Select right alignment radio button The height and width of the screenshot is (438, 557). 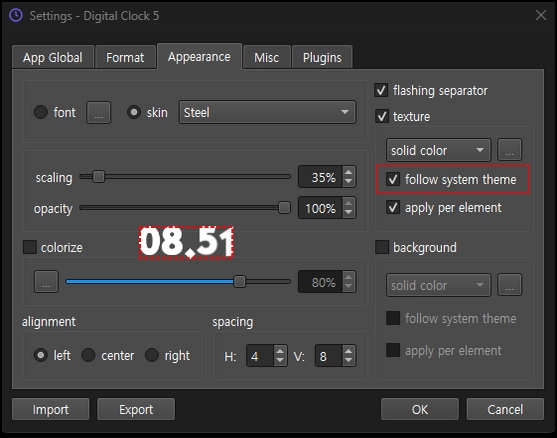[x=152, y=355]
